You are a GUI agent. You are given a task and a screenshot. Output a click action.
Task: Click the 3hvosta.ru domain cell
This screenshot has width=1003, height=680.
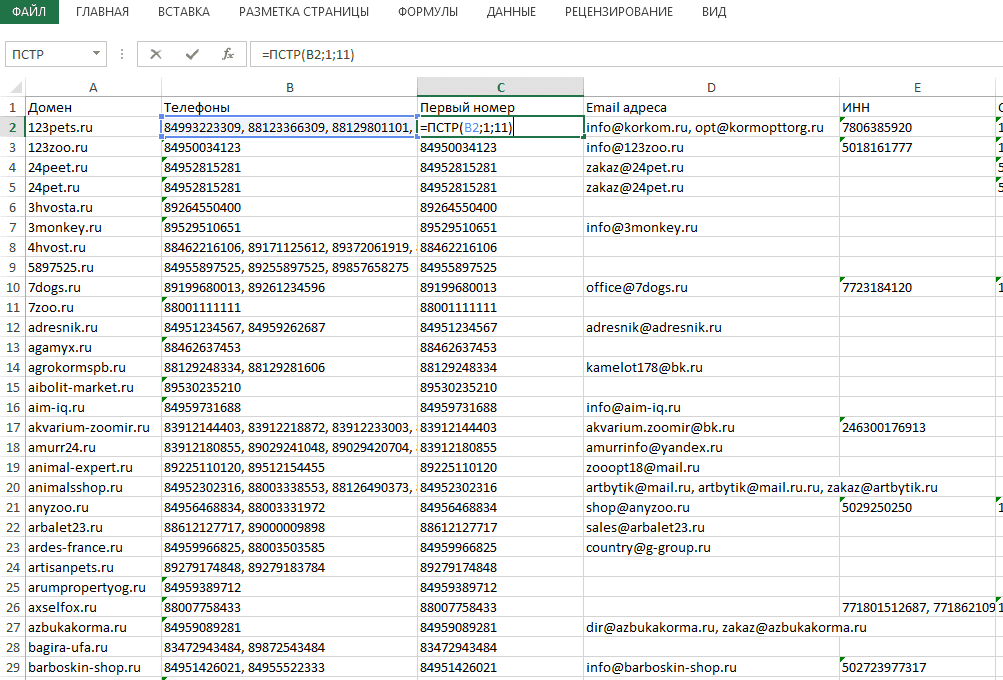click(93, 207)
